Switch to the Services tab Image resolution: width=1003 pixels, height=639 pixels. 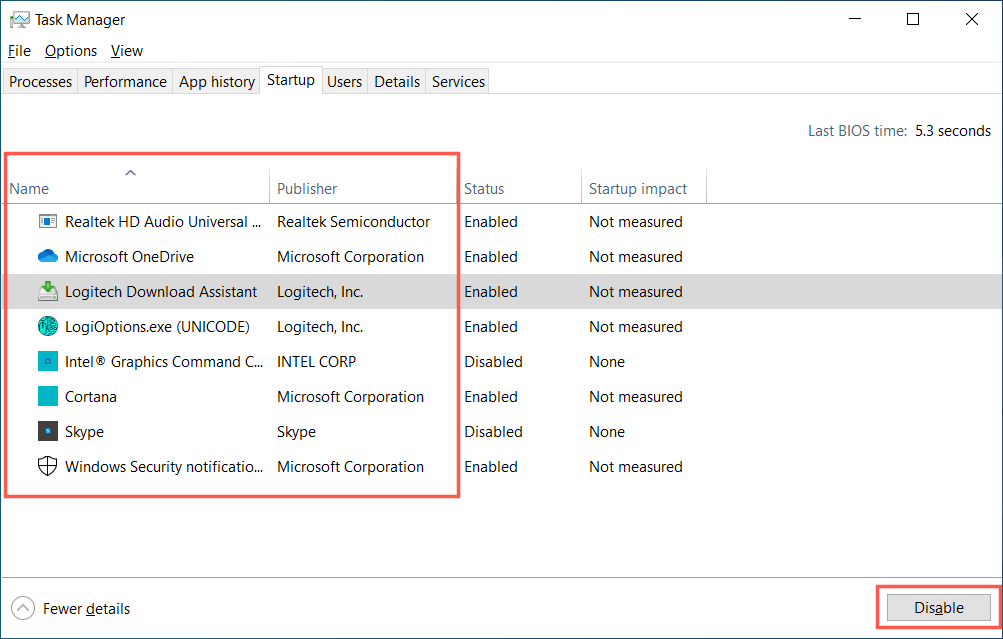[x=458, y=82]
